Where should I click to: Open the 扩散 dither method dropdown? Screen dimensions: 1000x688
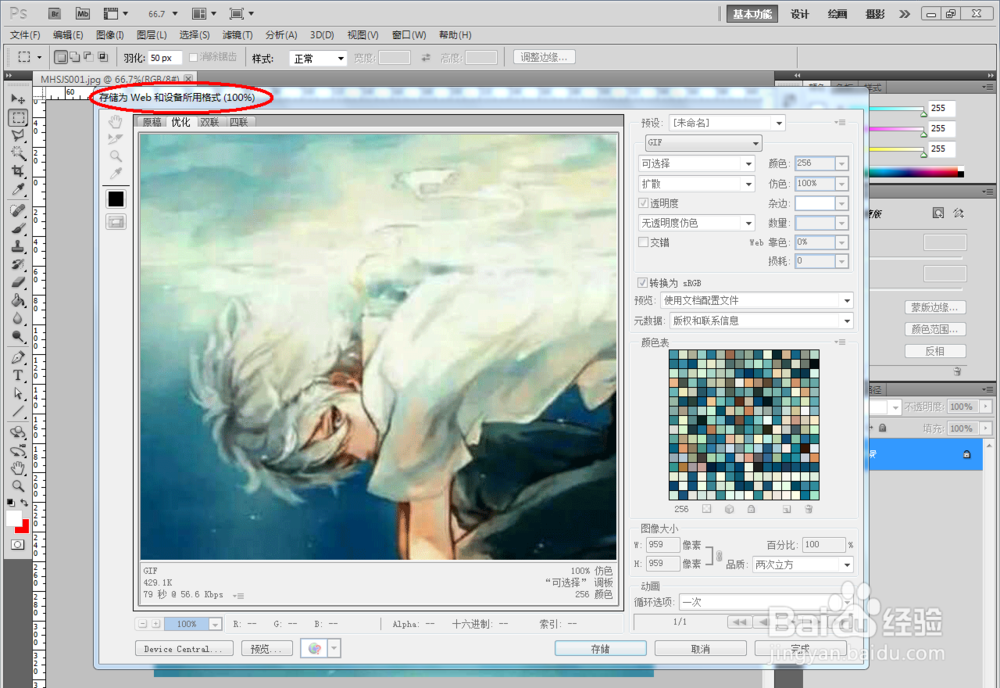click(x=696, y=184)
